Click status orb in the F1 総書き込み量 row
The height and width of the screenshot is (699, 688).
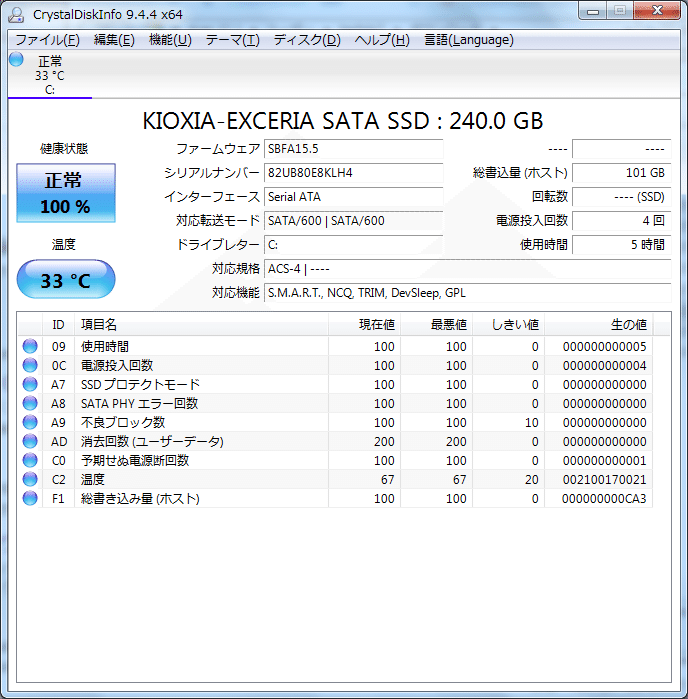[30, 498]
